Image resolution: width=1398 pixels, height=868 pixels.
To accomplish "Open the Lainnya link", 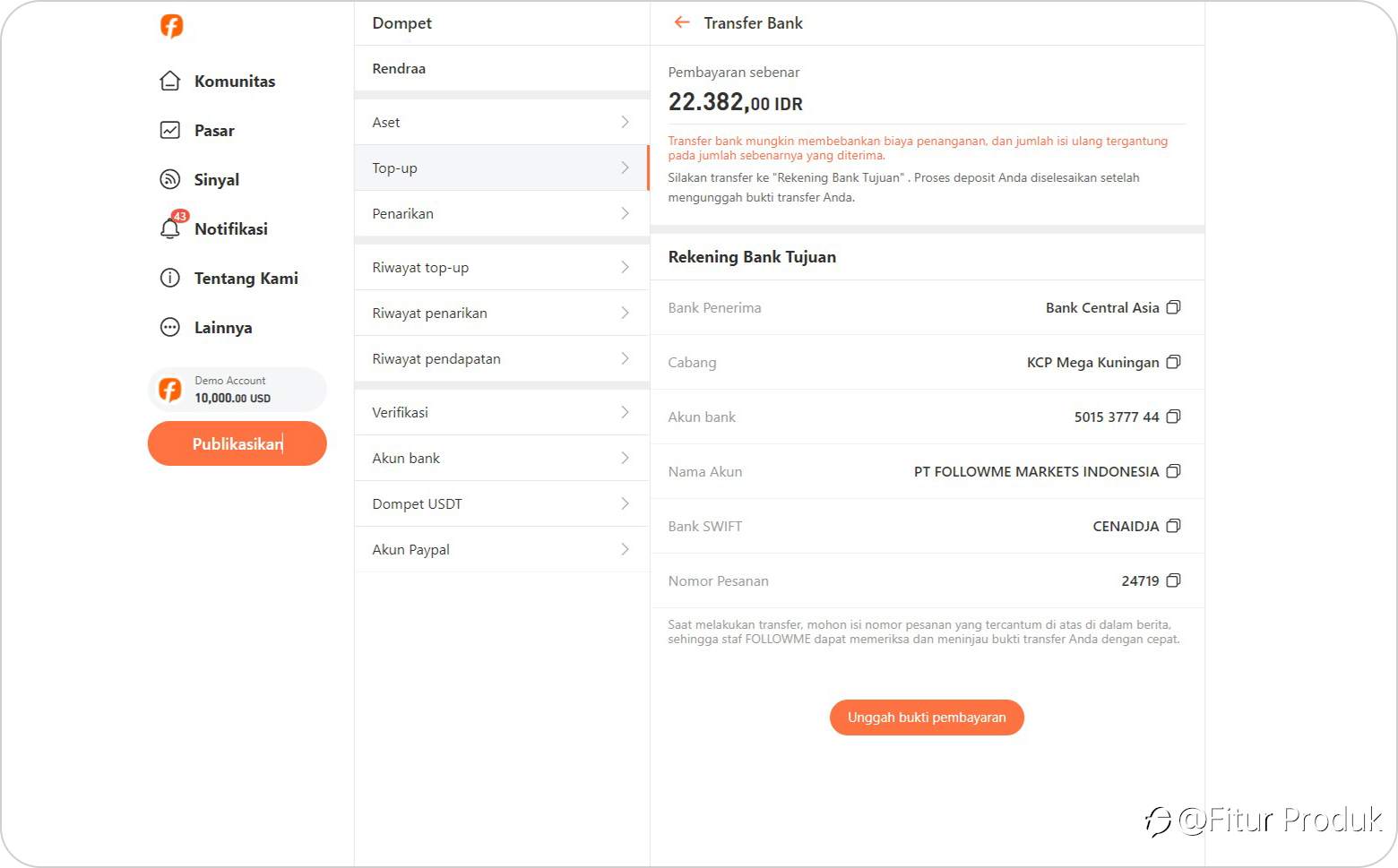I will point(223,327).
